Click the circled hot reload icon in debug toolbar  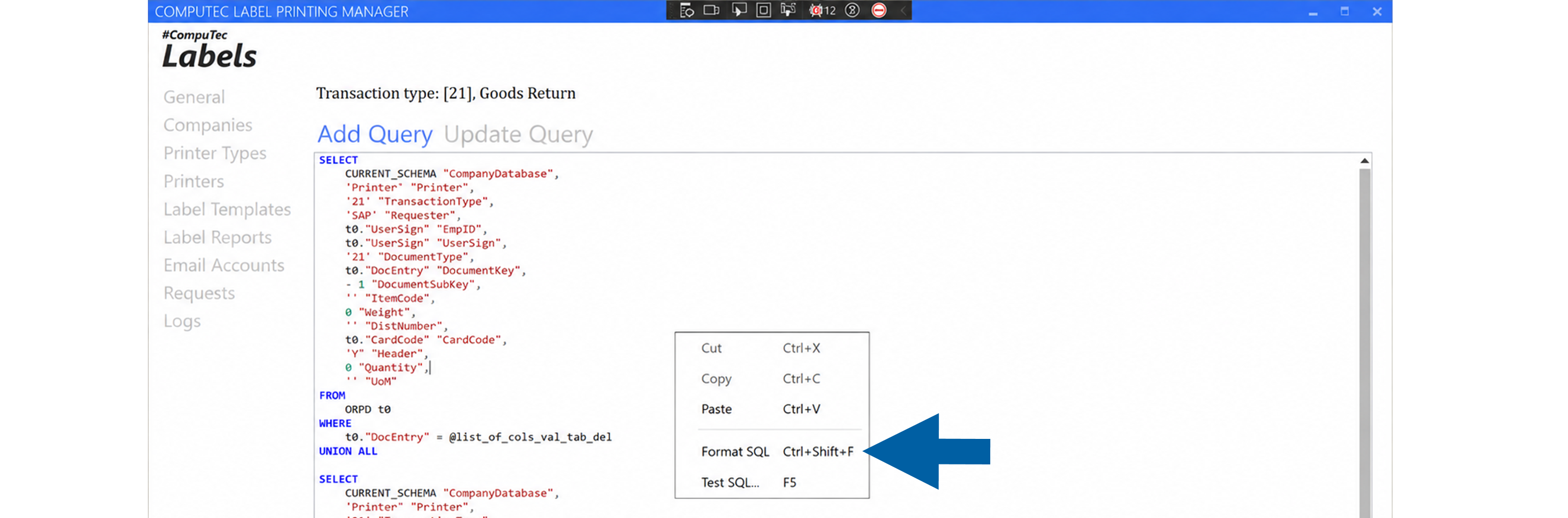852,10
